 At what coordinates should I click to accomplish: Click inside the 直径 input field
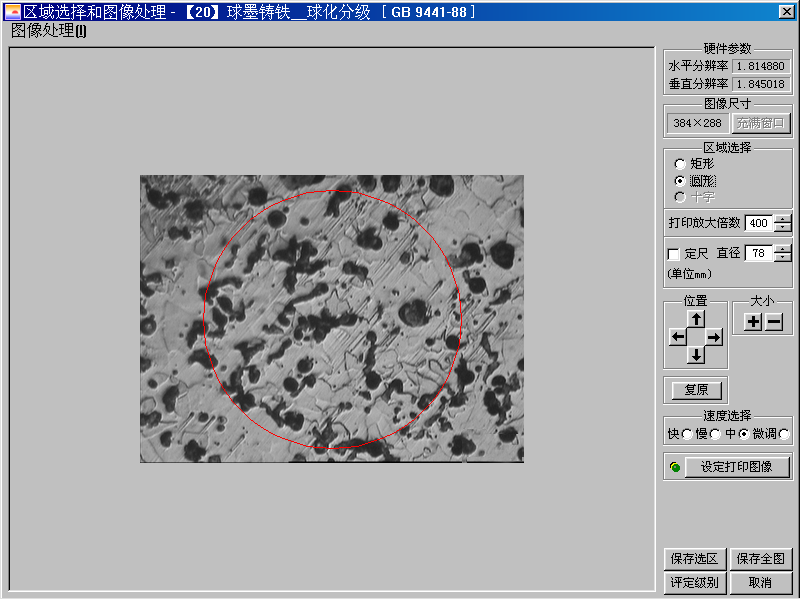click(x=758, y=254)
